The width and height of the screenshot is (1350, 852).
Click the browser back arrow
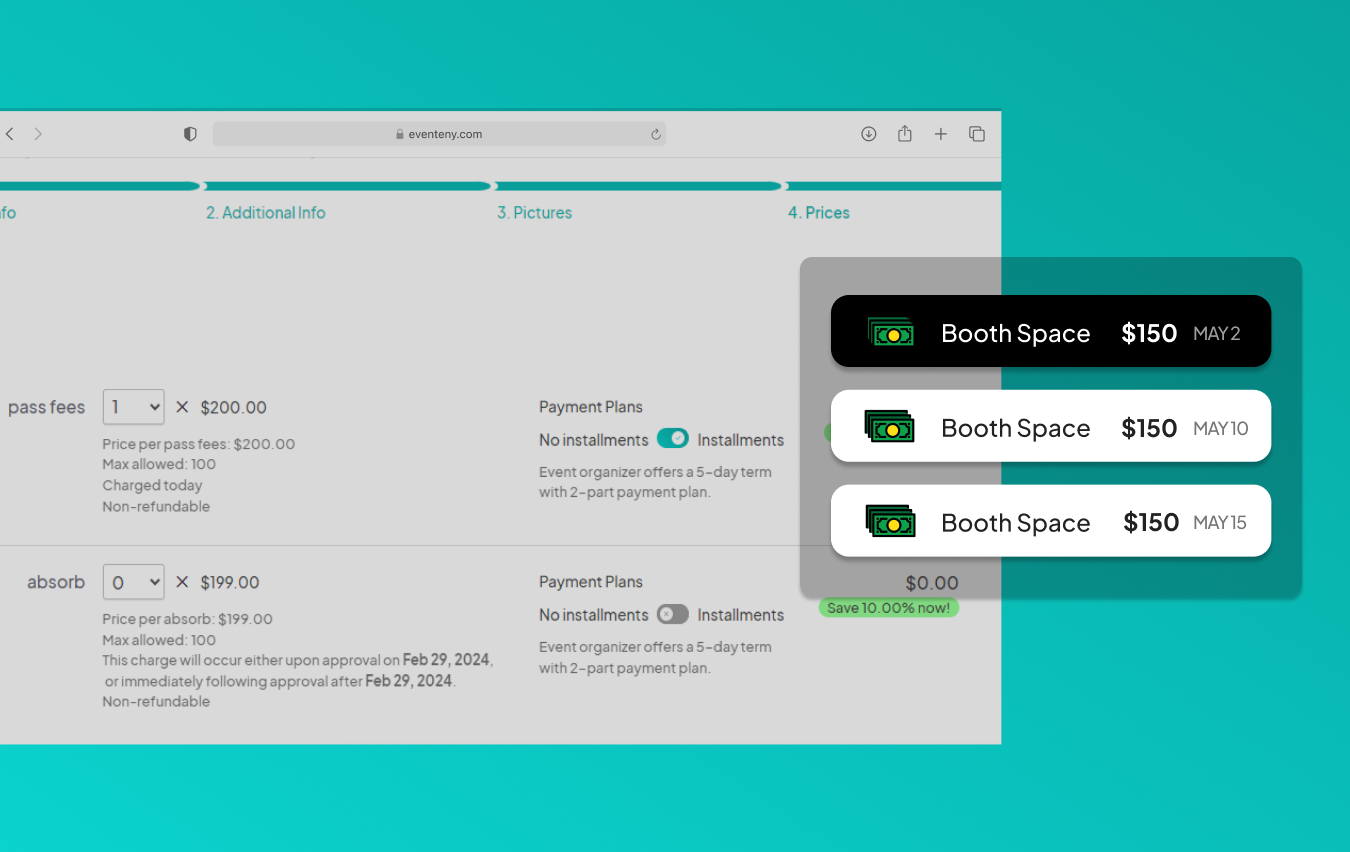tap(10, 134)
